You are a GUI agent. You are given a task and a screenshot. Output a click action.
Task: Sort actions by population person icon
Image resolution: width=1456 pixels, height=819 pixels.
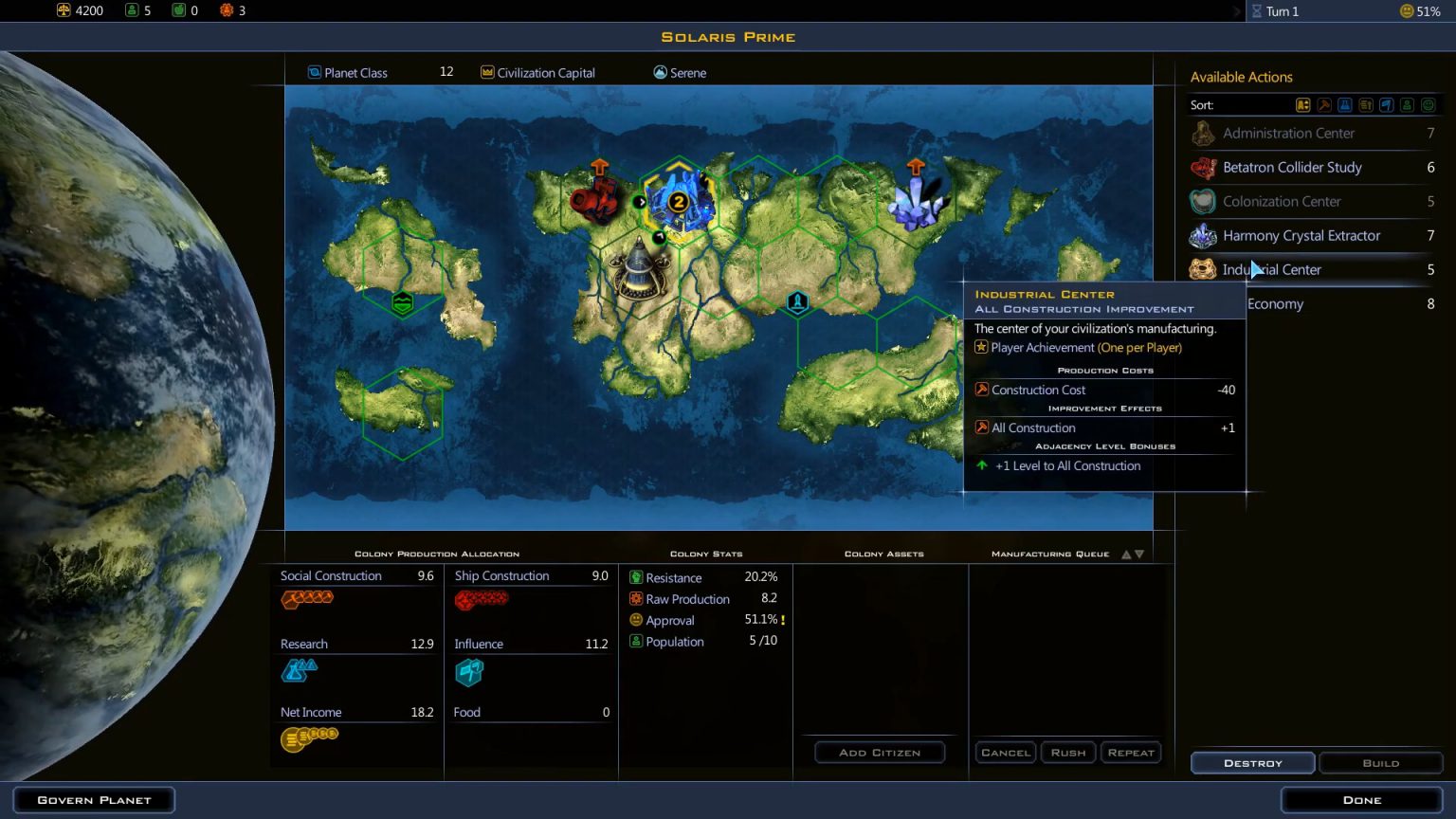(1408, 105)
